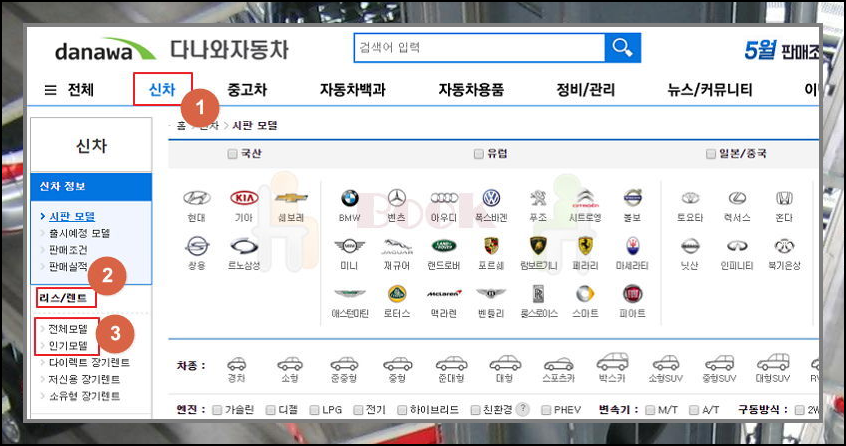Choose the 푸조 brand logo

coord(538,198)
